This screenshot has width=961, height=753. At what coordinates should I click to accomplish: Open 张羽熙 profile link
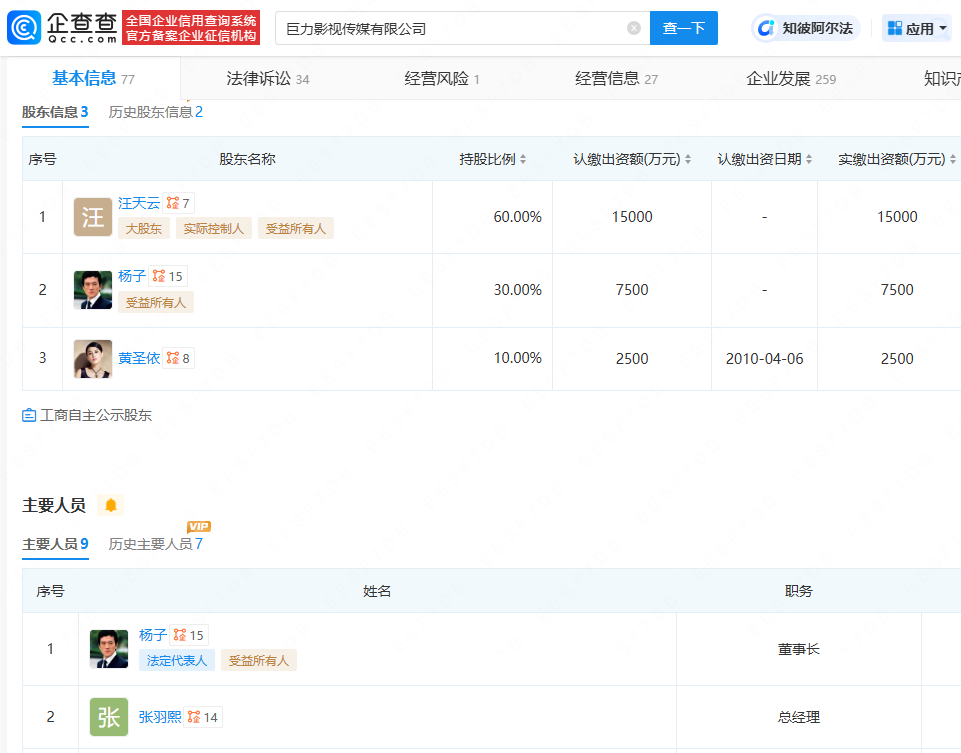point(159,717)
